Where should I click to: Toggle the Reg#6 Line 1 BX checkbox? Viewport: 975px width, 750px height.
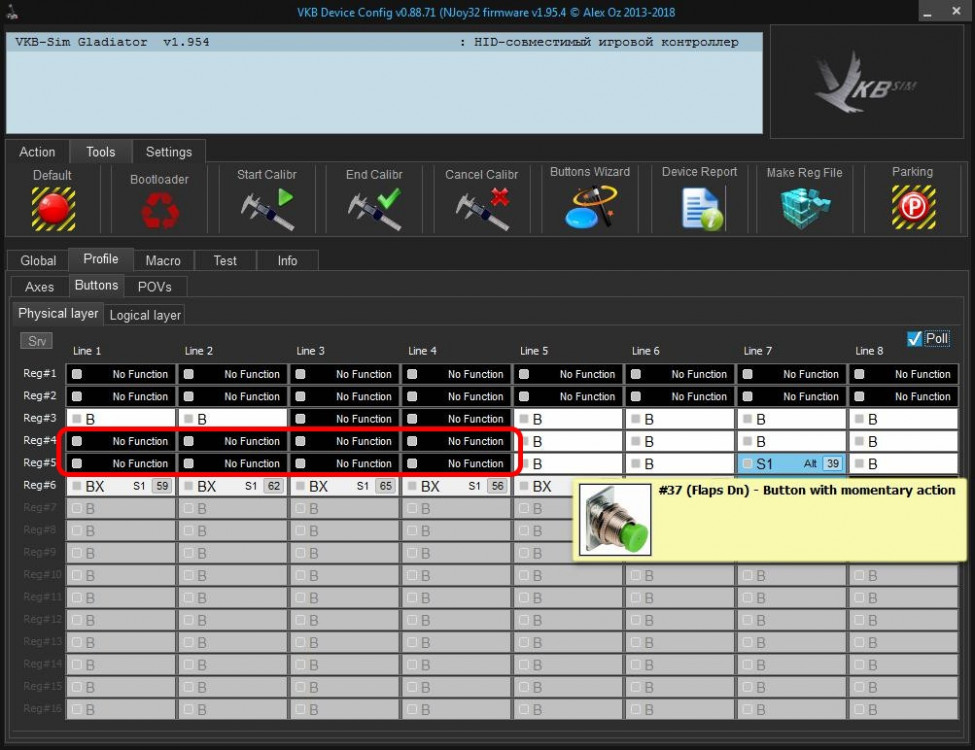(77, 486)
